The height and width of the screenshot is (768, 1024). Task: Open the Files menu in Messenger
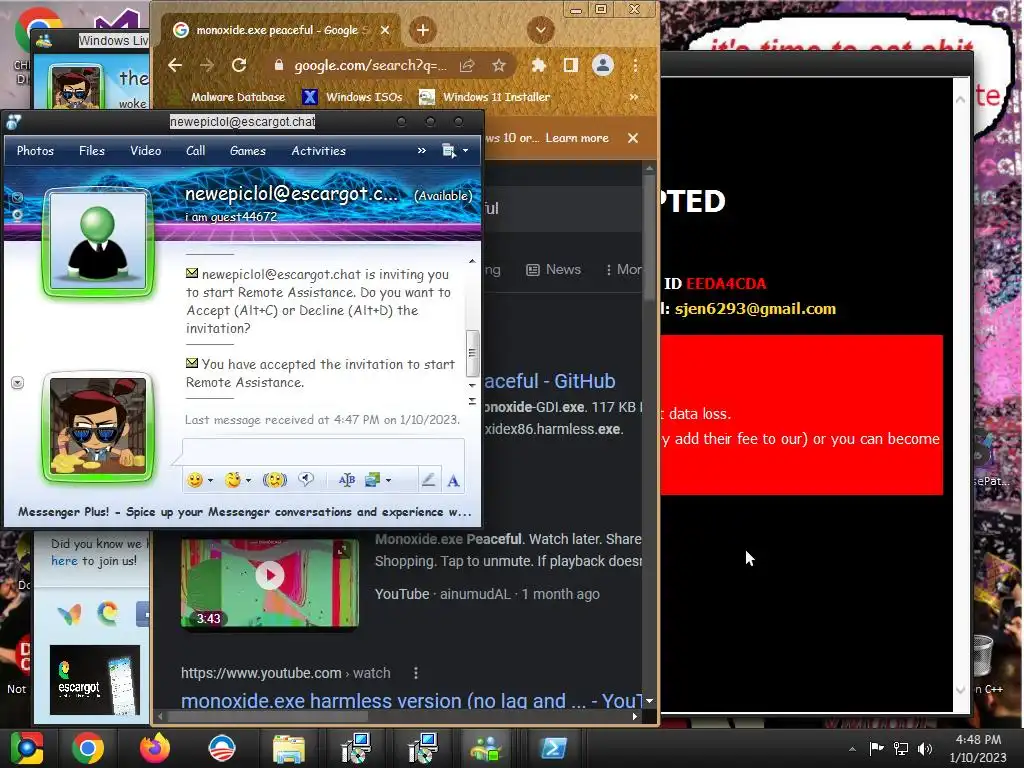pos(92,151)
